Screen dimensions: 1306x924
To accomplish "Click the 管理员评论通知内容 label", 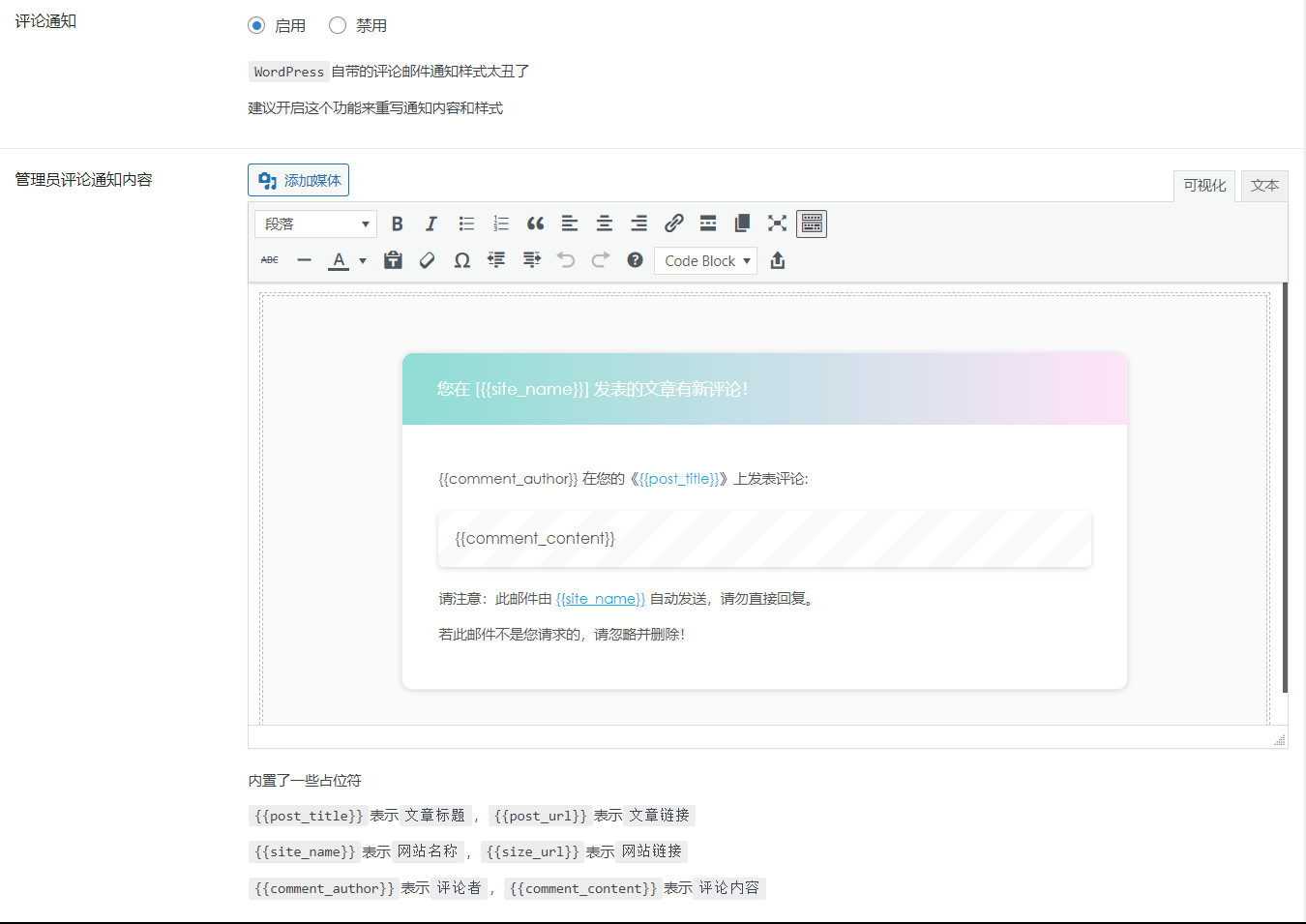I will pos(83,180).
